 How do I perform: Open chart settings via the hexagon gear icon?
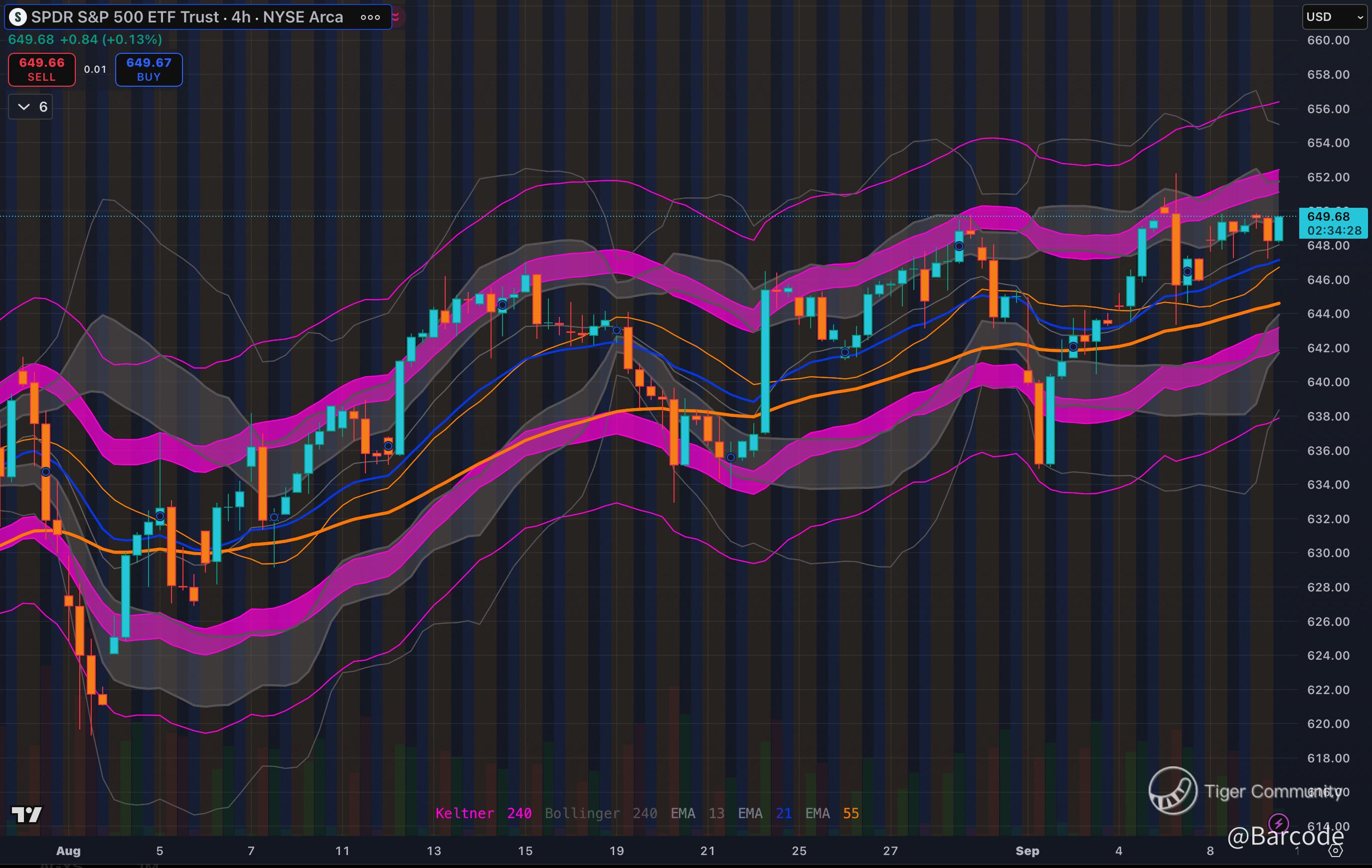1336,851
